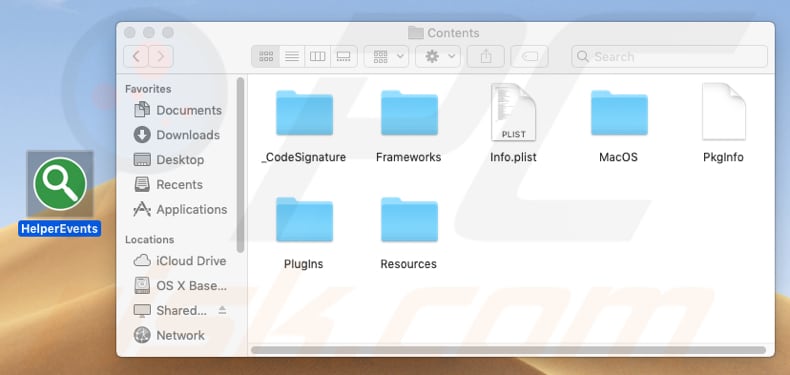Switch to icon view
790x375 pixels.
tap(266, 56)
